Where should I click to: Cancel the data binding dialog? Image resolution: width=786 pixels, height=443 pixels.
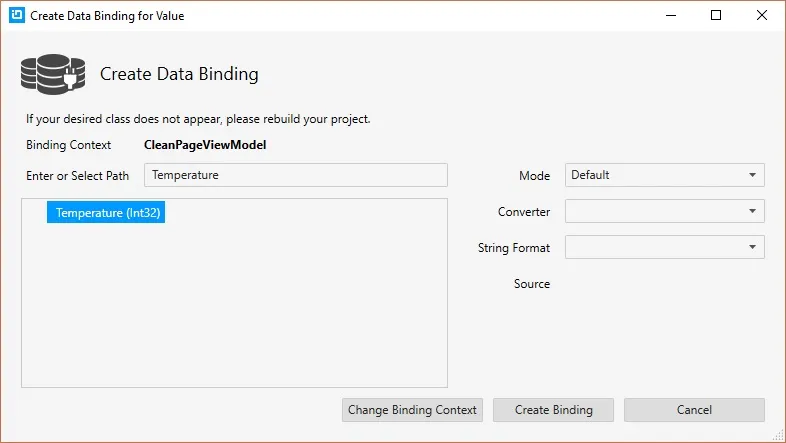click(694, 410)
